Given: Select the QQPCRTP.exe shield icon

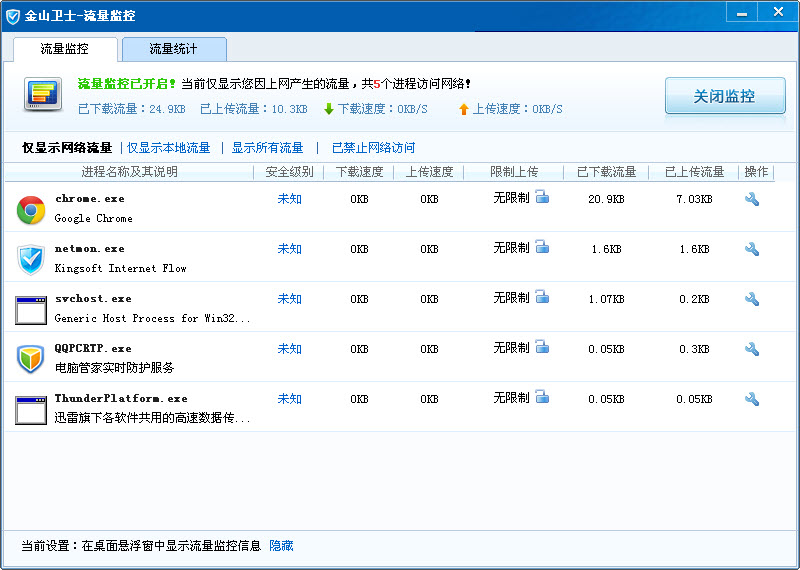Looking at the screenshot, I should coord(31,359).
